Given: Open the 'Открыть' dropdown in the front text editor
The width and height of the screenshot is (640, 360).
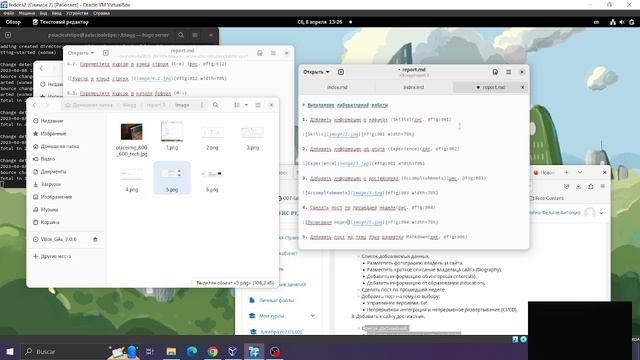Looking at the screenshot, I should (316, 72).
